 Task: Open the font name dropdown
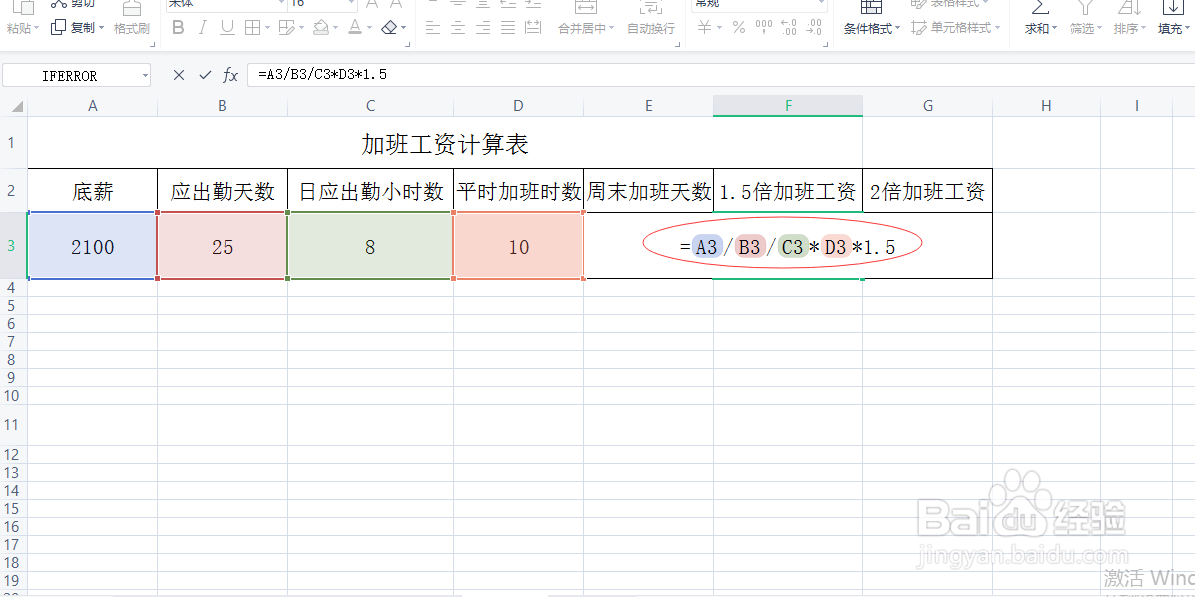click(x=283, y=5)
